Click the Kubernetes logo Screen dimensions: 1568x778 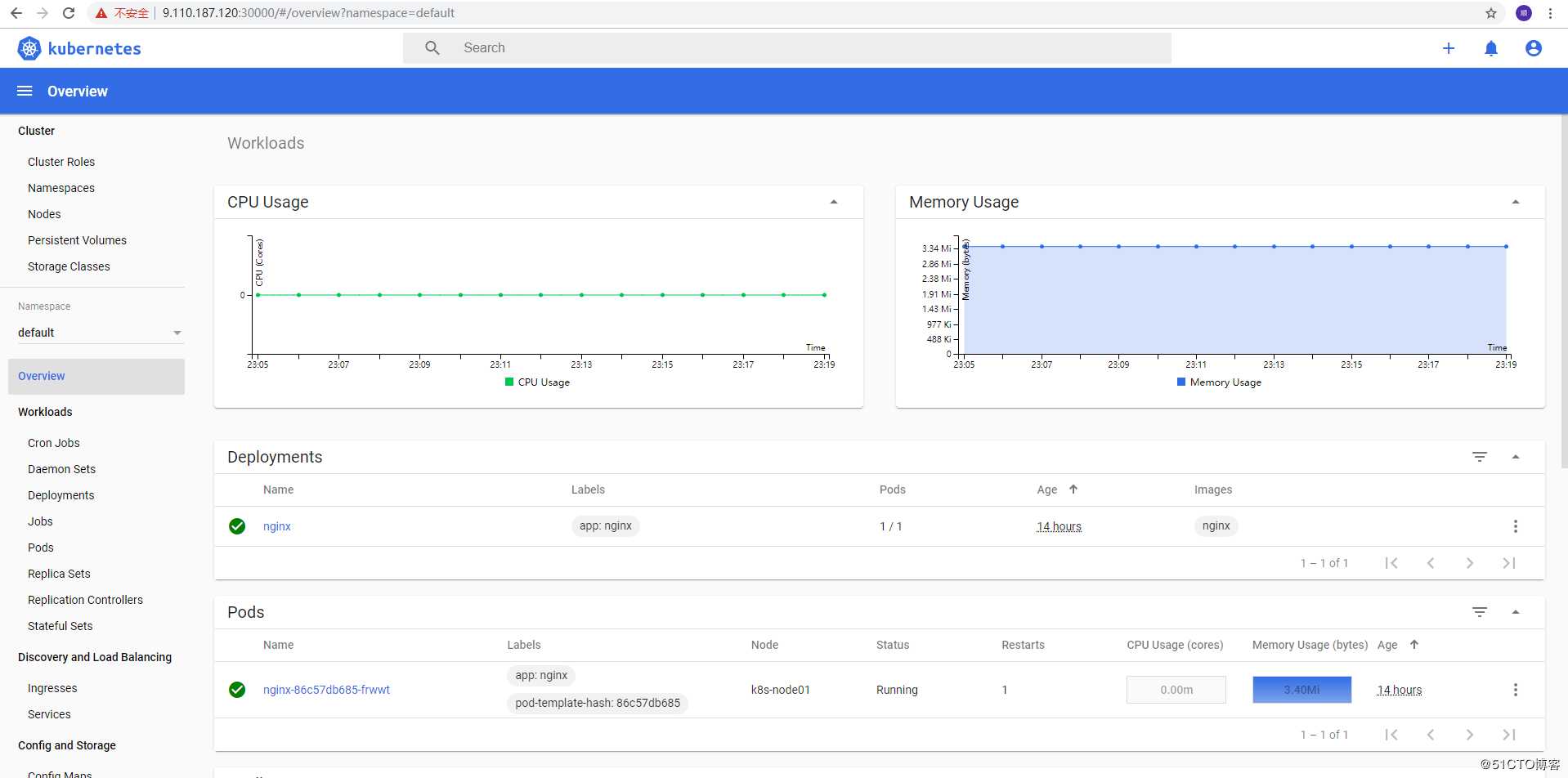[29, 48]
